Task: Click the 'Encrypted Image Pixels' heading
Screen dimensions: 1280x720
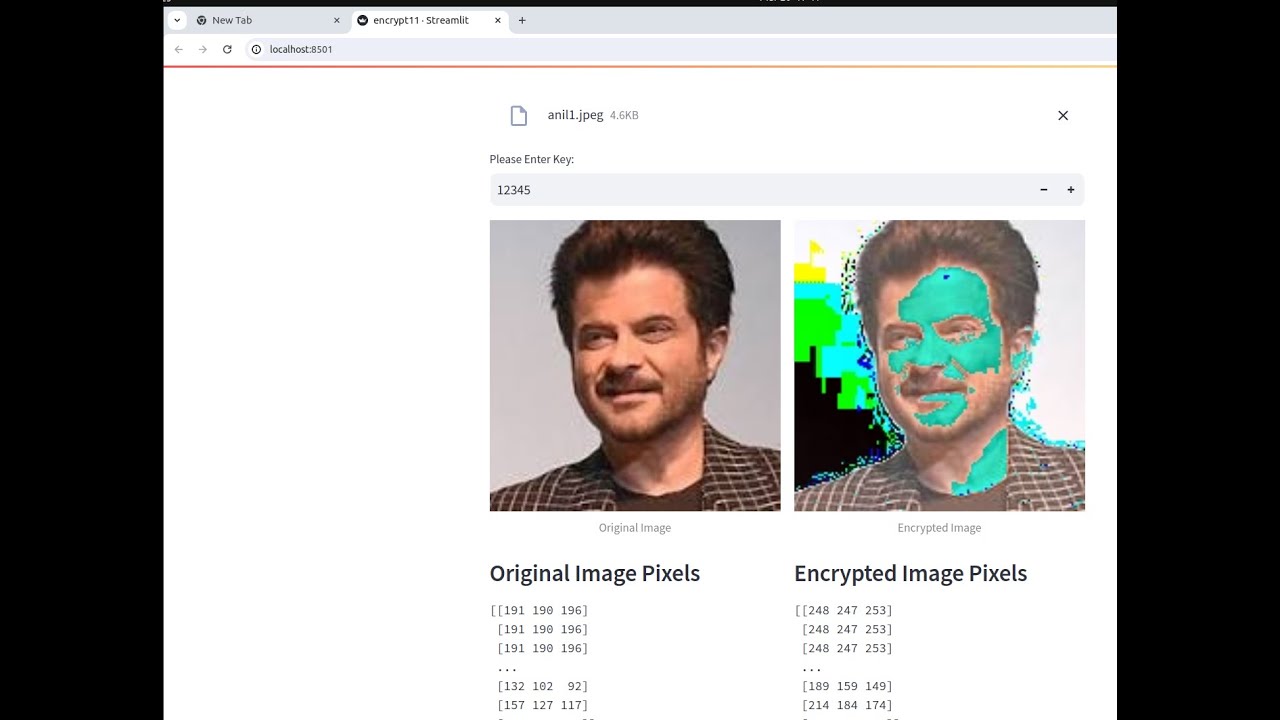Action: coord(911,573)
